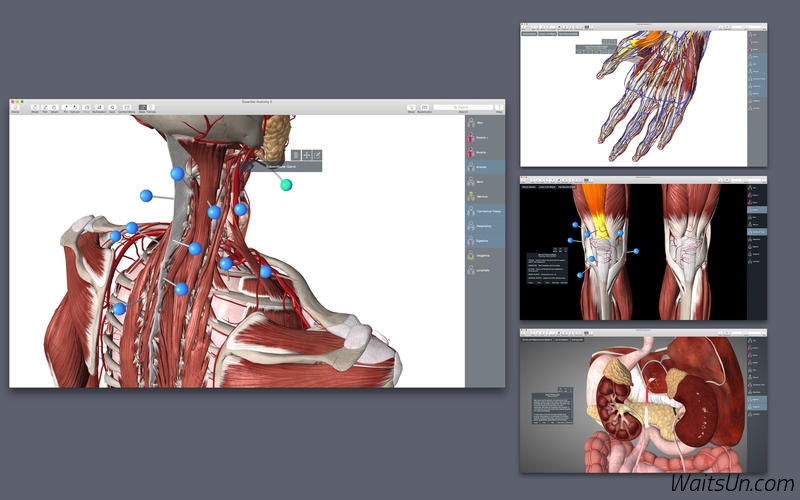
Task: Click the Home icon in toolbar
Action: 15,108
